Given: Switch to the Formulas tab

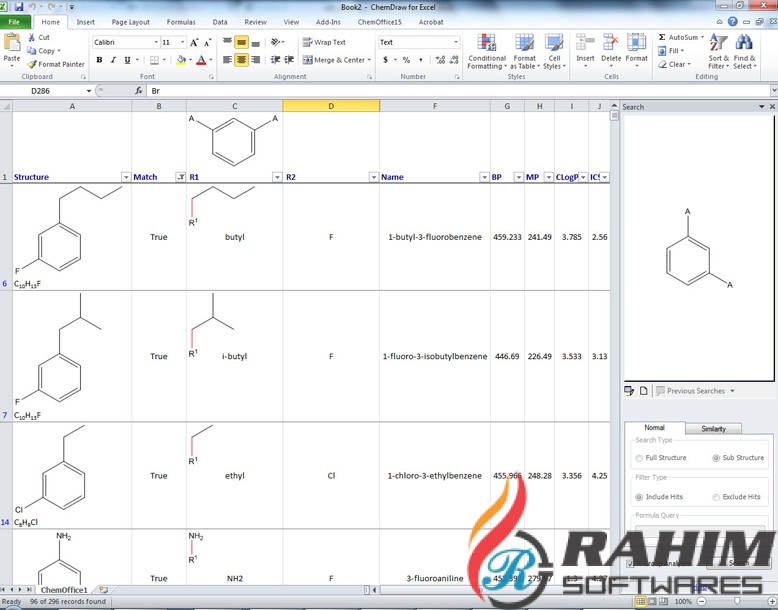Looking at the screenshot, I should 181,22.
